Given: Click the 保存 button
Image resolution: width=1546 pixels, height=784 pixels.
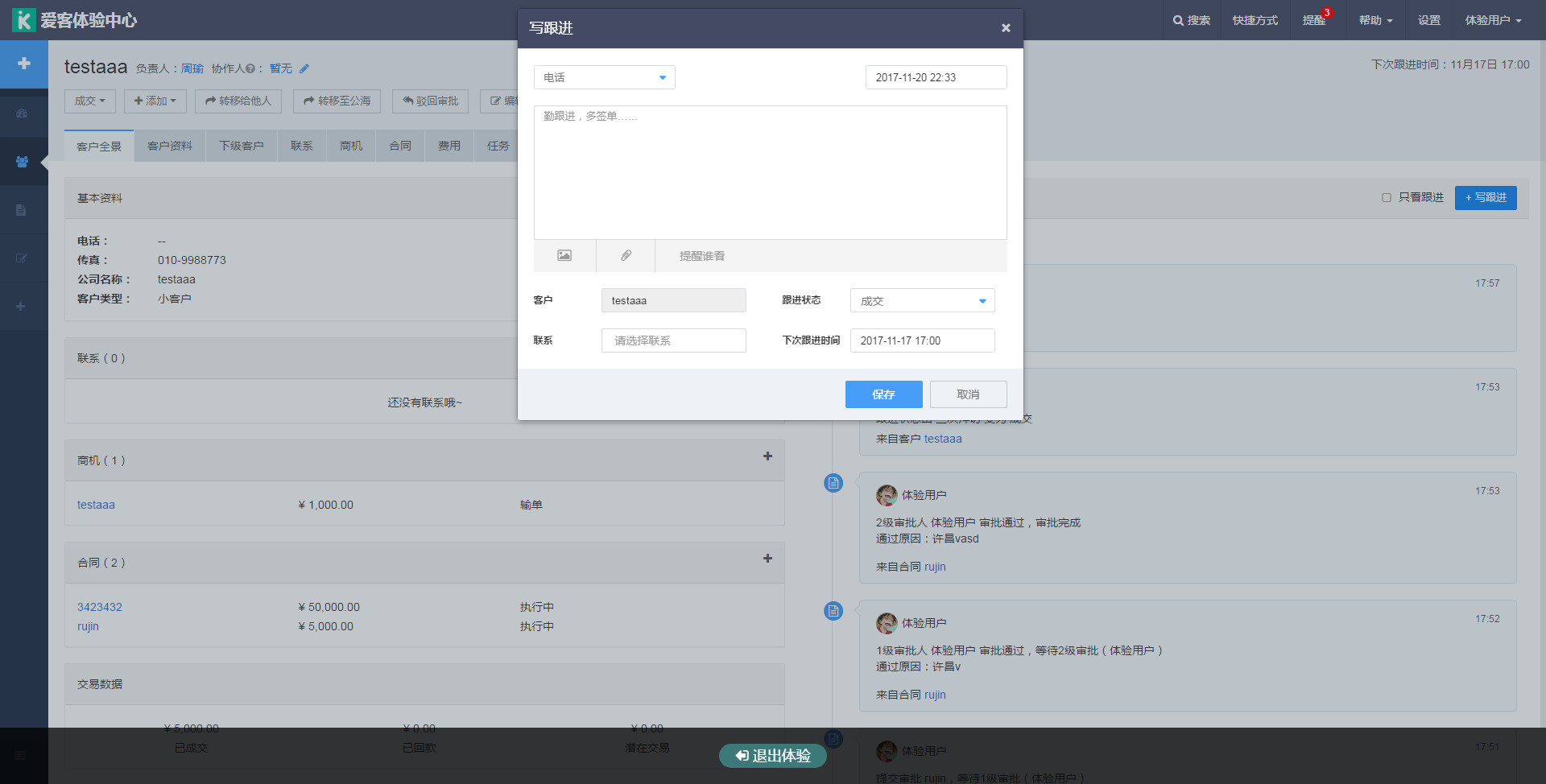Looking at the screenshot, I should 883,394.
